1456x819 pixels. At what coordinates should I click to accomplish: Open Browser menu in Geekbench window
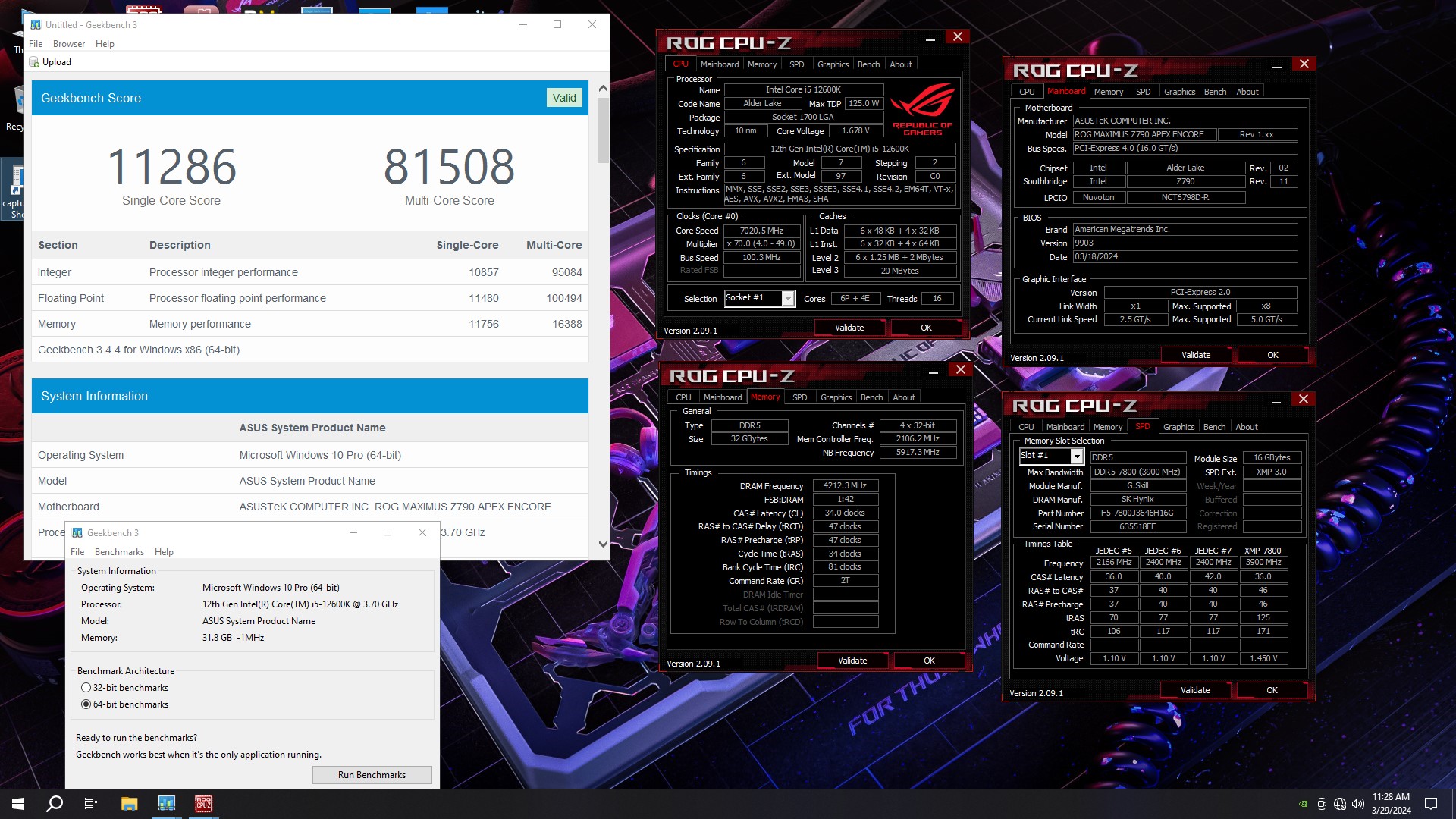click(x=69, y=44)
